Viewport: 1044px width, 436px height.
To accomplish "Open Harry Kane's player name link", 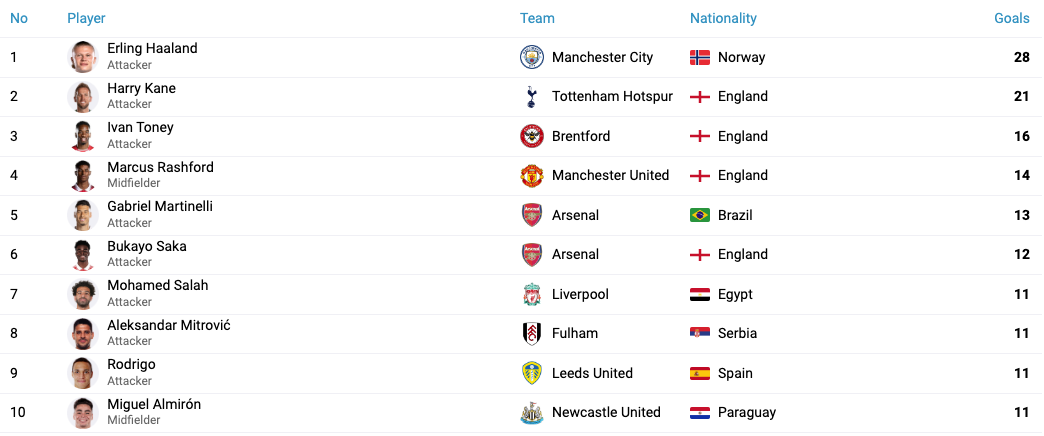I will point(141,88).
